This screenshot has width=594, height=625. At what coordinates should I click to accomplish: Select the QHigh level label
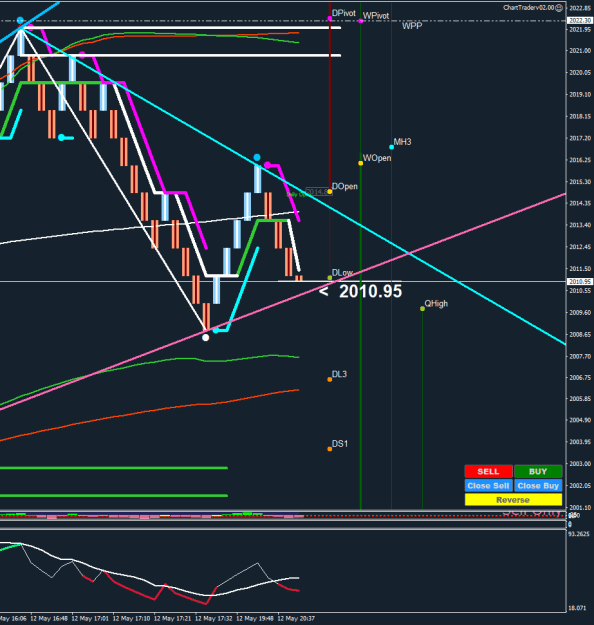[x=436, y=304]
